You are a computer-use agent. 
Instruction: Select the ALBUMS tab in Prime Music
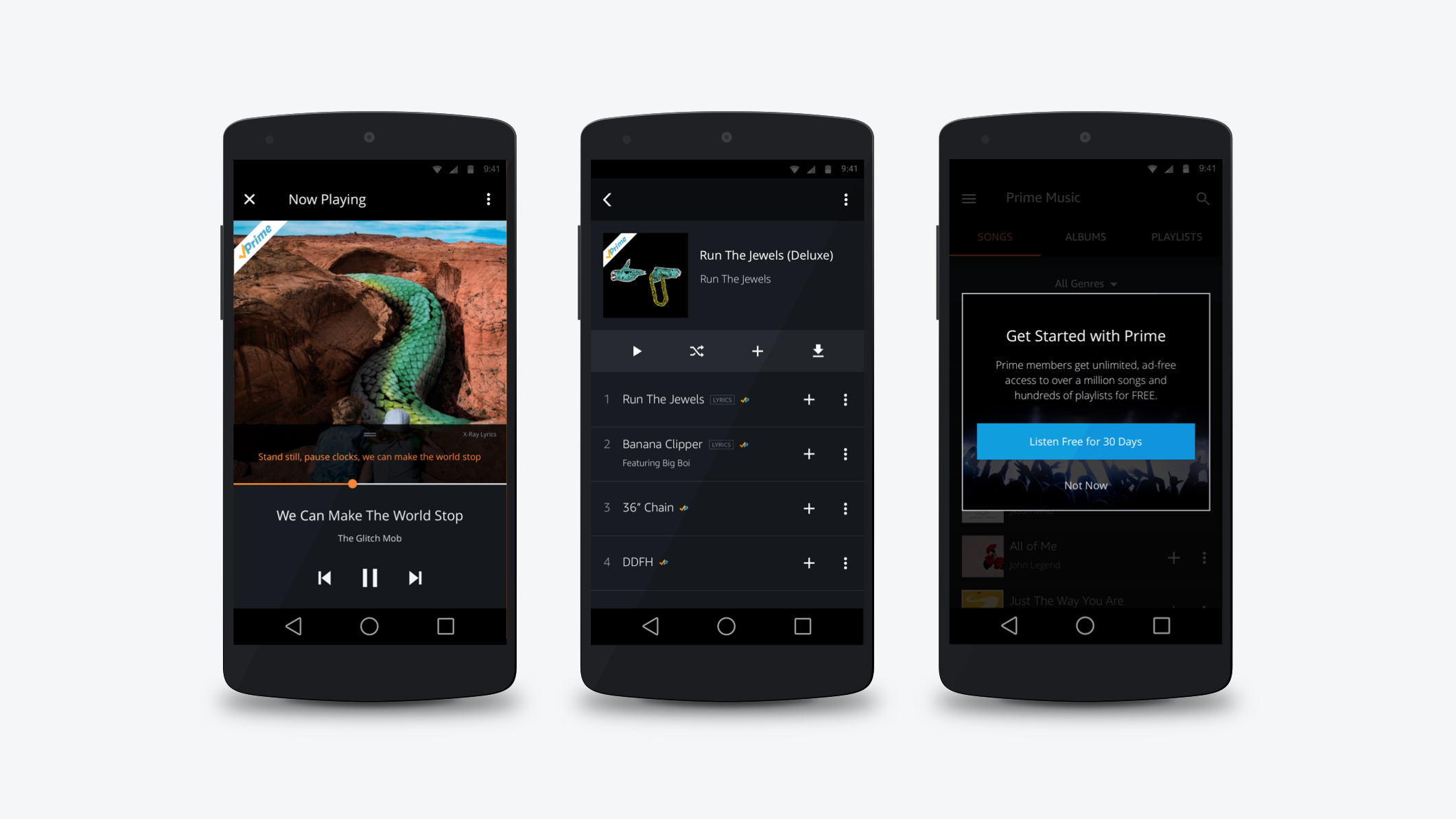pos(1085,237)
